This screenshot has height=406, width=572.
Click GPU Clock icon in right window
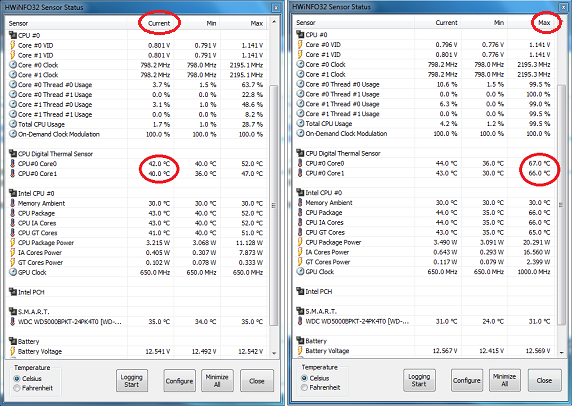tap(300, 271)
